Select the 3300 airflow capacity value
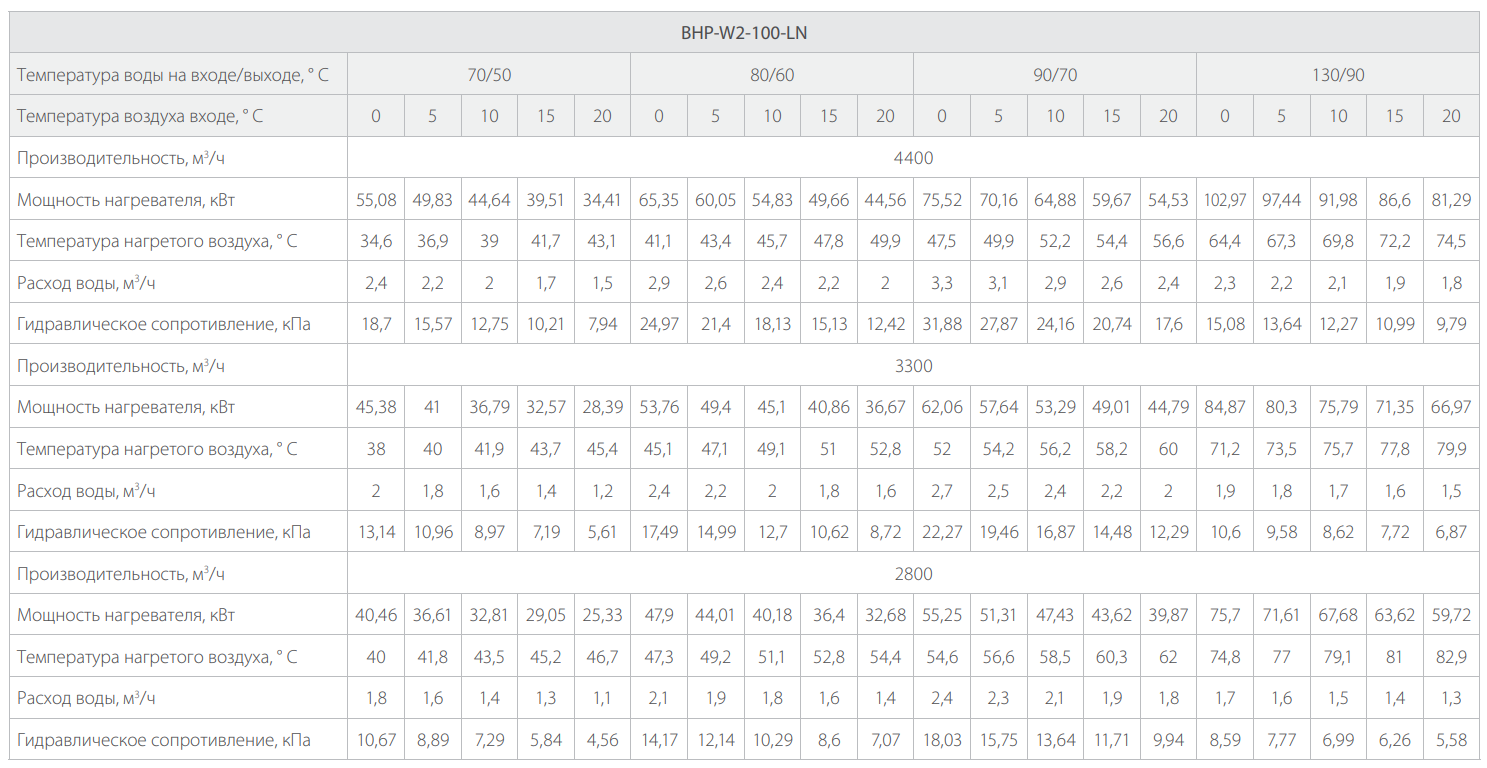The height and width of the screenshot is (768, 1487). [913, 366]
